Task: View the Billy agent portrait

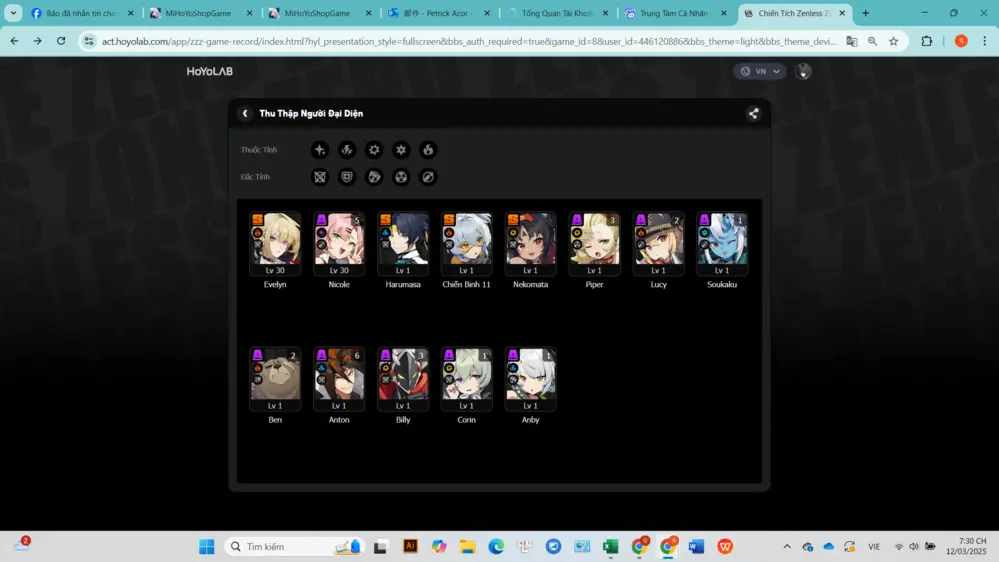Action: click(x=403, y=379)
